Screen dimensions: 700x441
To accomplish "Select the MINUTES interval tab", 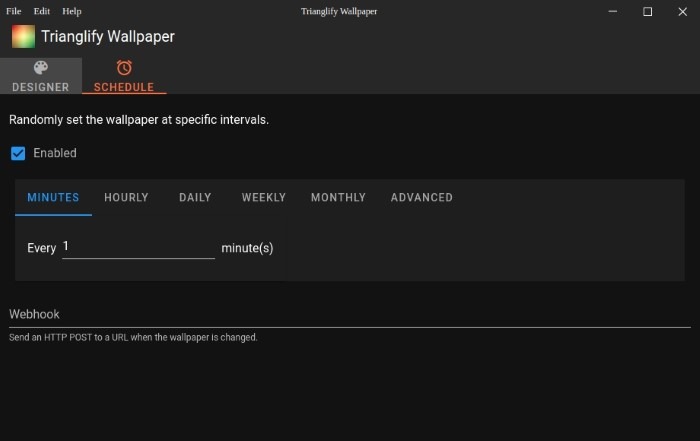I will pyautogui.click(x=53, y=197).
